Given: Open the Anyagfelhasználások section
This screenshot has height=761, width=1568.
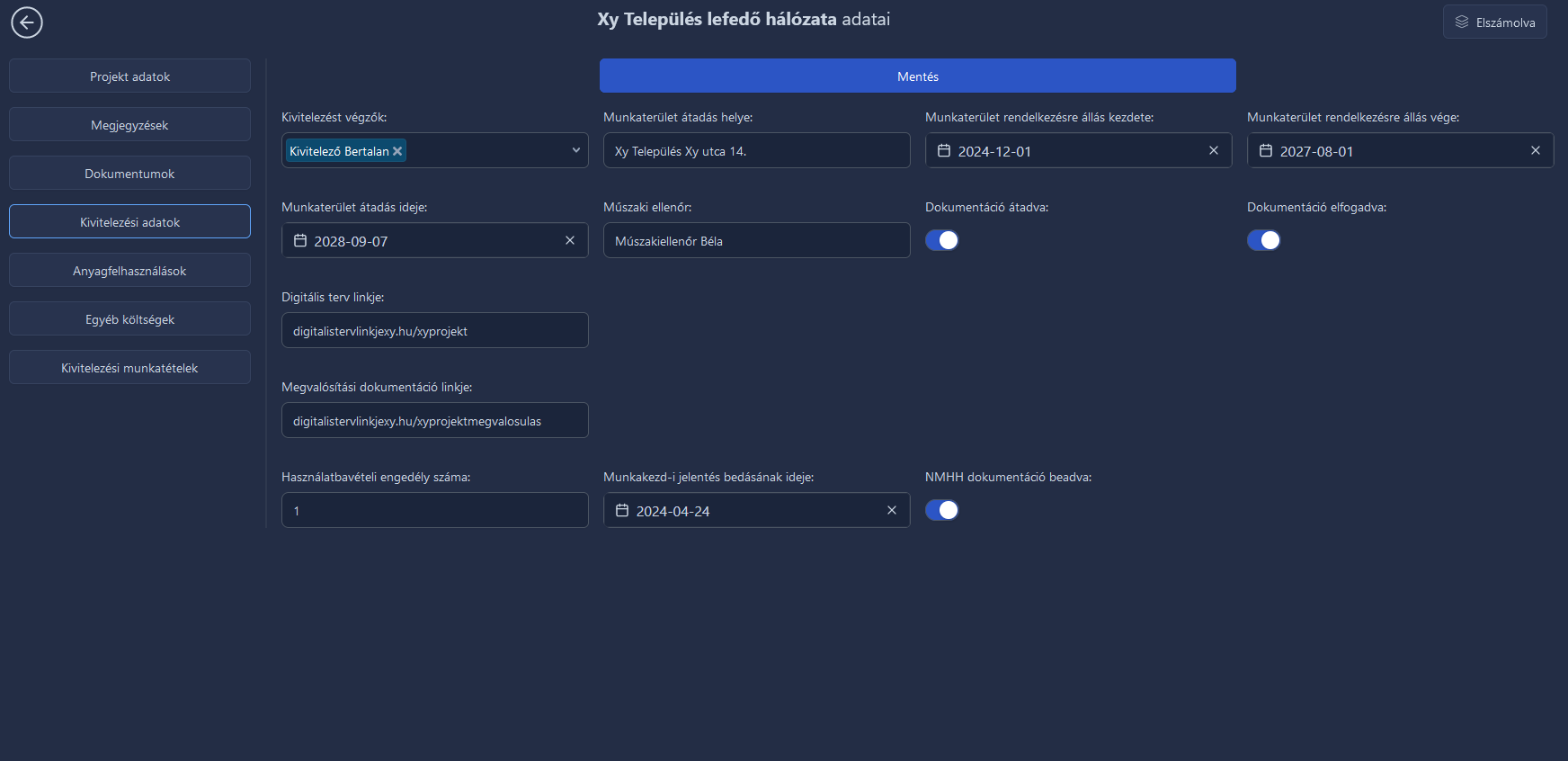Looking at the screenshot, I should [129, 271].
